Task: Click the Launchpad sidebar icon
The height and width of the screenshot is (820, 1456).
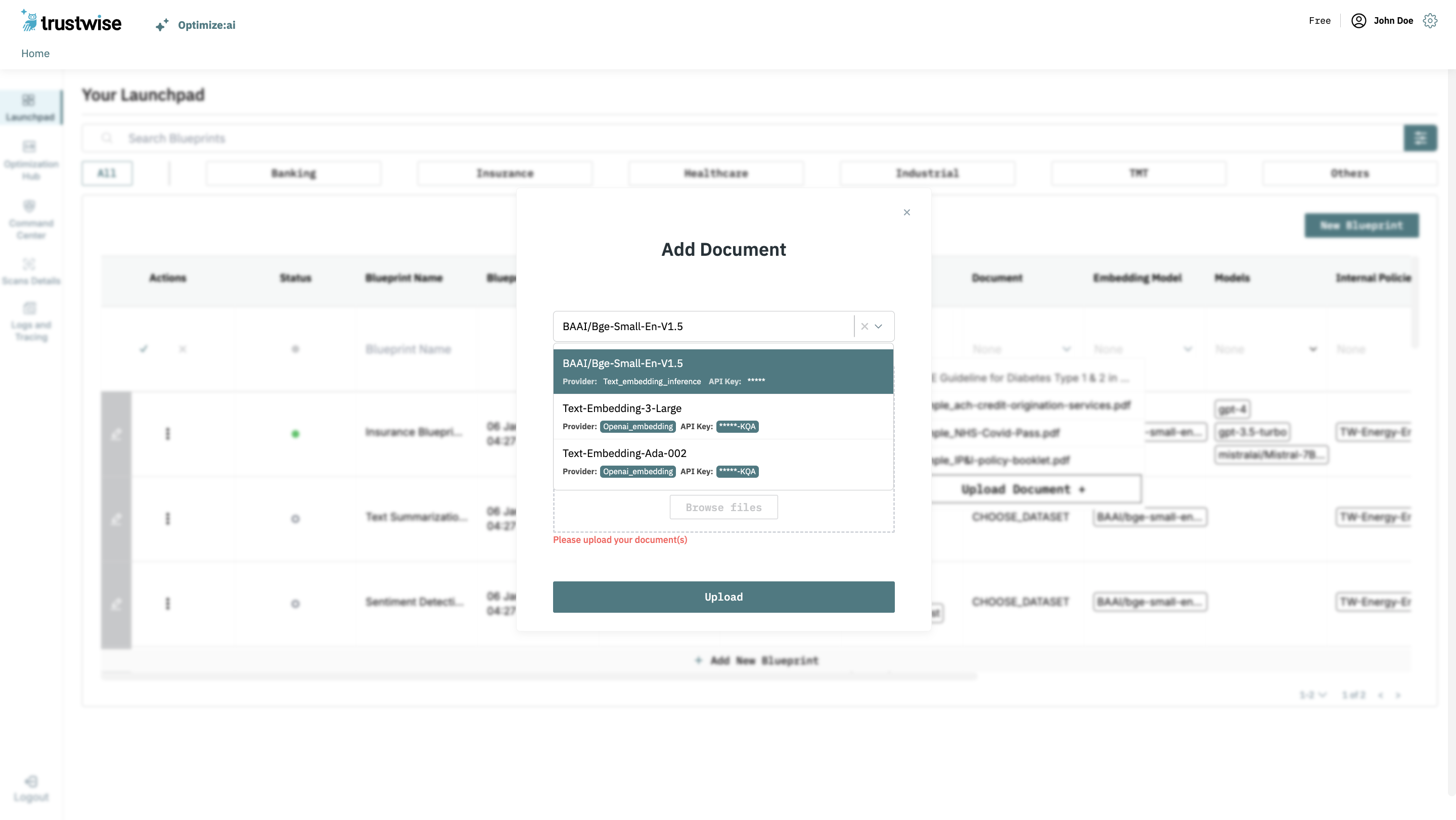Action: pyautogui.click(x=29, y=100)
